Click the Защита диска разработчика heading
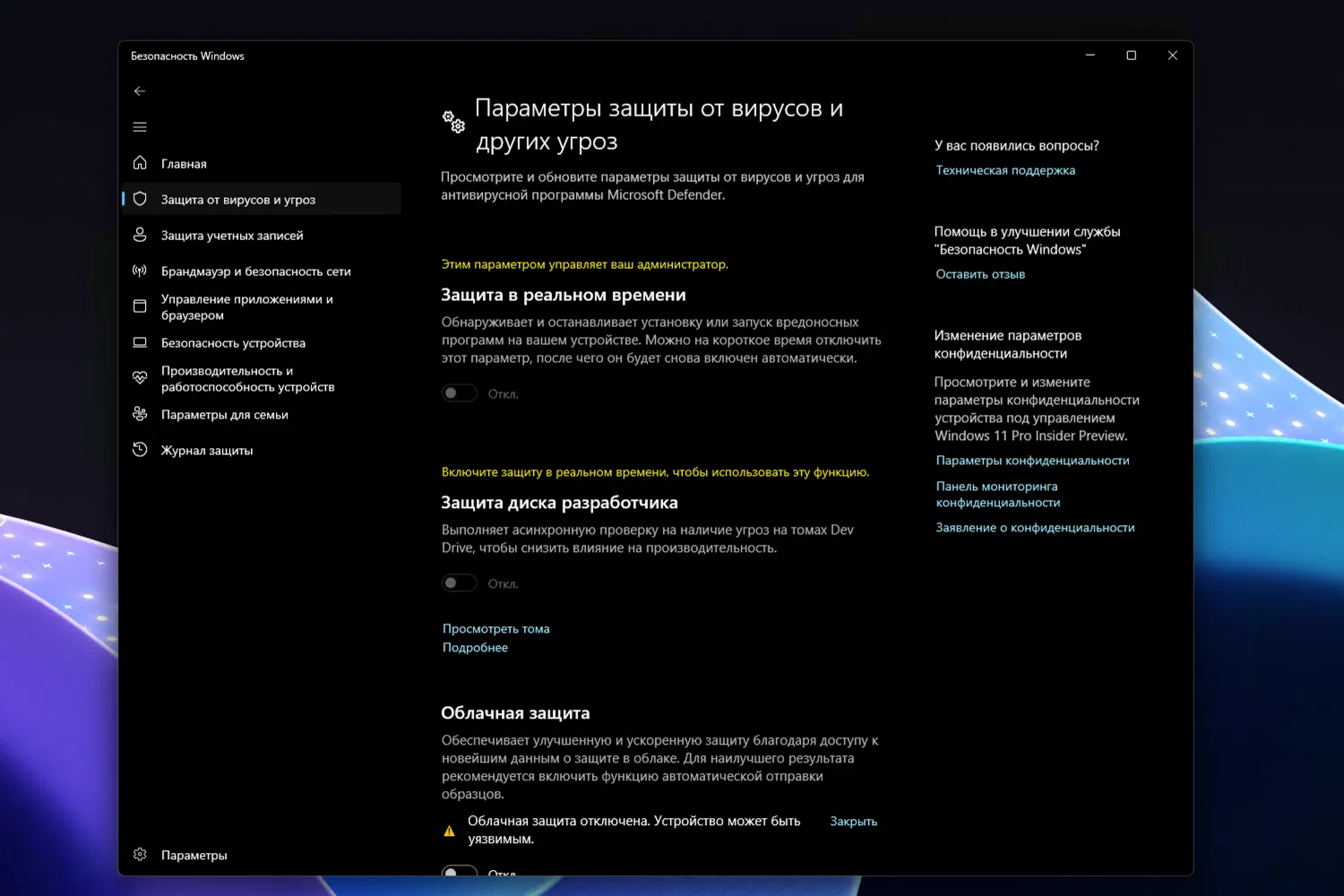The height and width of the screenshot is (896, 1344). [559, 503]
